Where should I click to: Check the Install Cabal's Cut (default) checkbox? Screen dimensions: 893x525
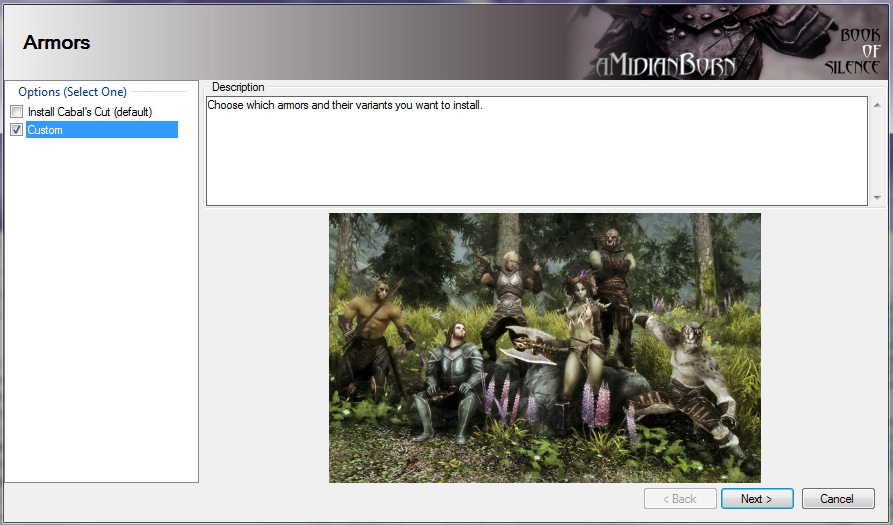pos(17,112)
